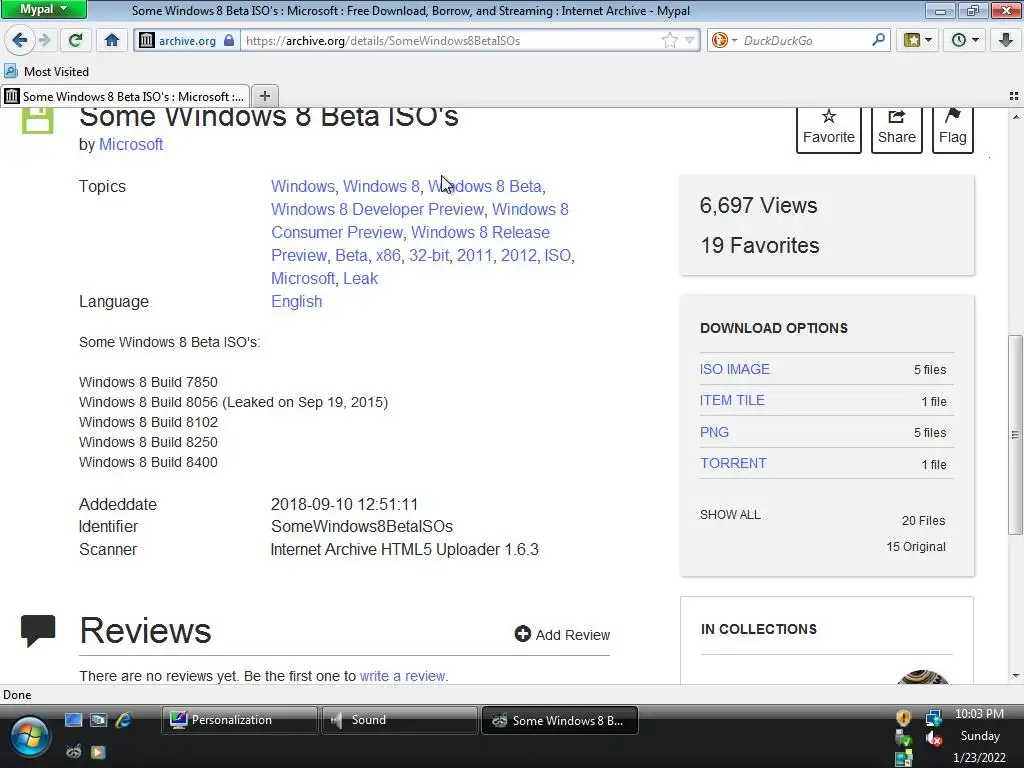
Task: Click the tab groups grid icon
Action: (1014, 96)
